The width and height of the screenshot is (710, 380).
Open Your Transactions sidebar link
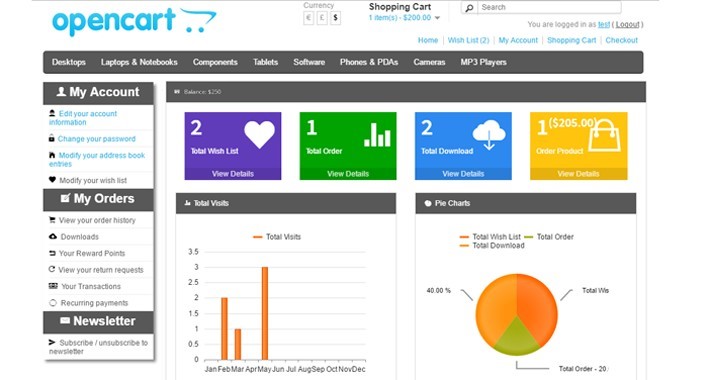(x=91, y=286)
